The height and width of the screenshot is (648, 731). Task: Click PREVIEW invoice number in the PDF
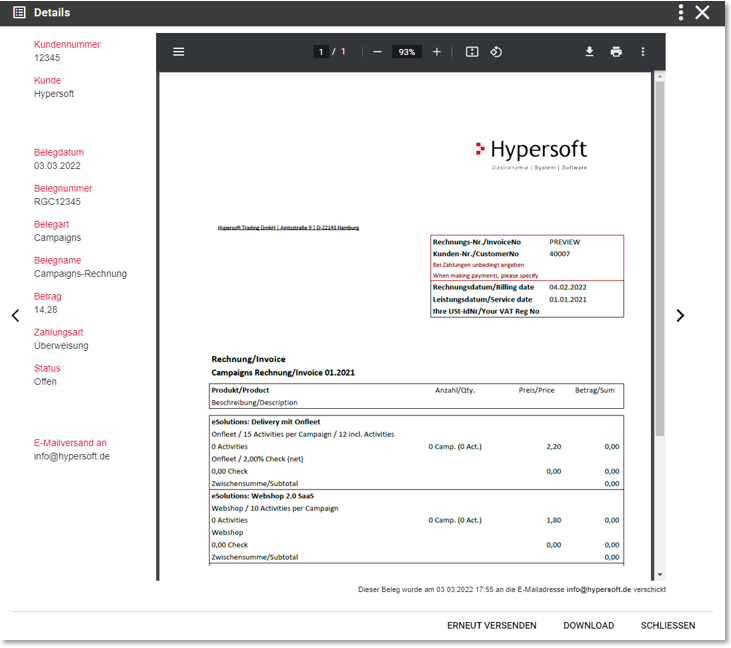coord(565,242)
